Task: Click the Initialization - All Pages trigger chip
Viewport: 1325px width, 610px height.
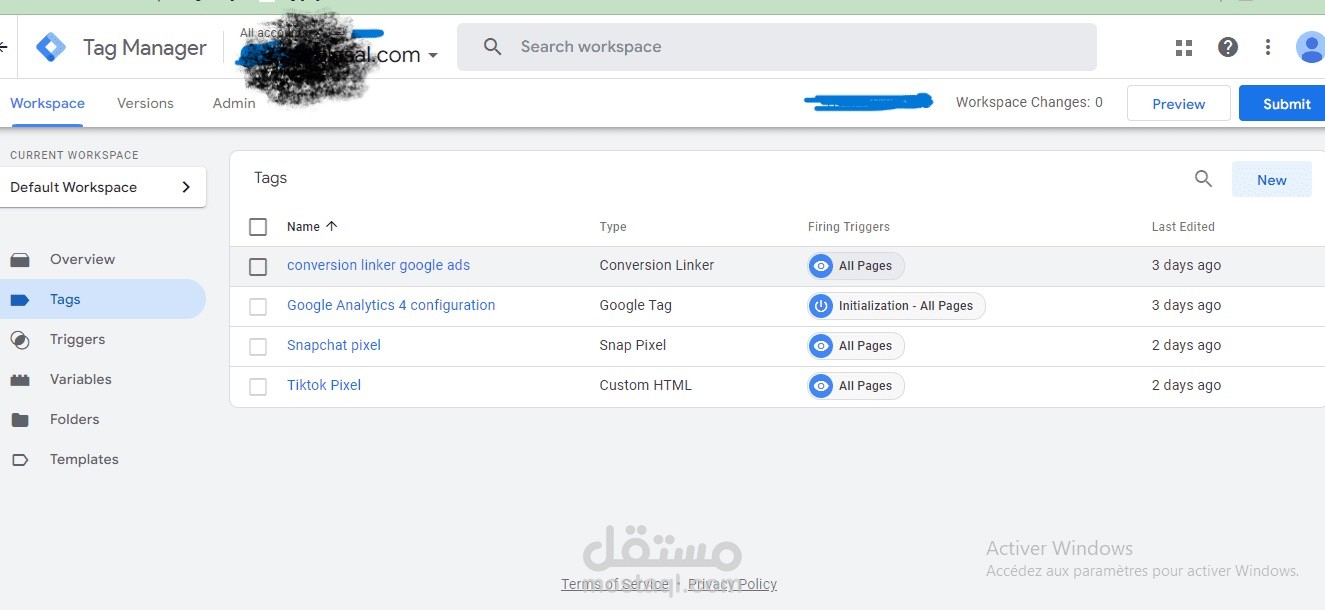Action: click(896, 306)
